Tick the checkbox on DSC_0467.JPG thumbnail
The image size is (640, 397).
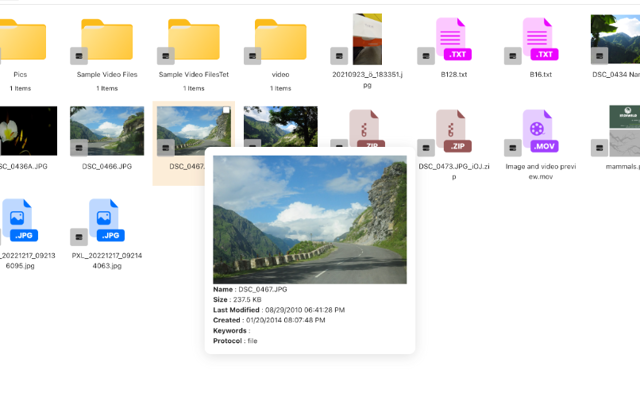click(226, 110)
